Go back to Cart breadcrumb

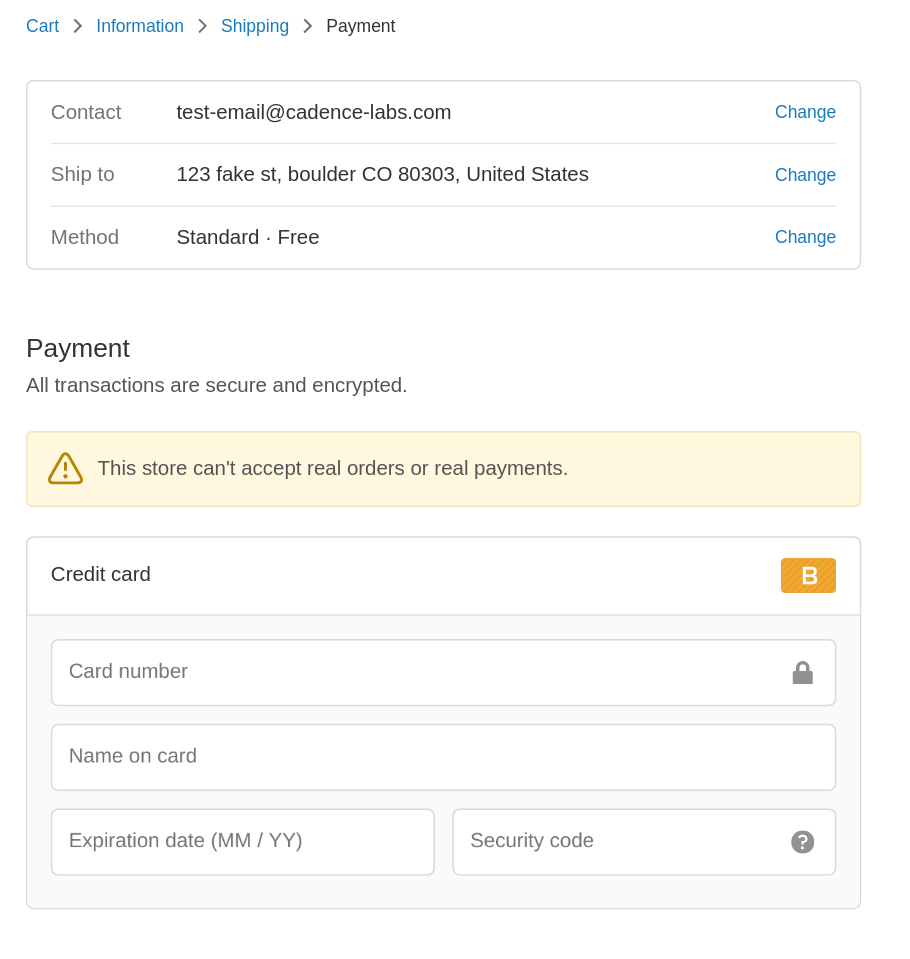coord(42,26)
